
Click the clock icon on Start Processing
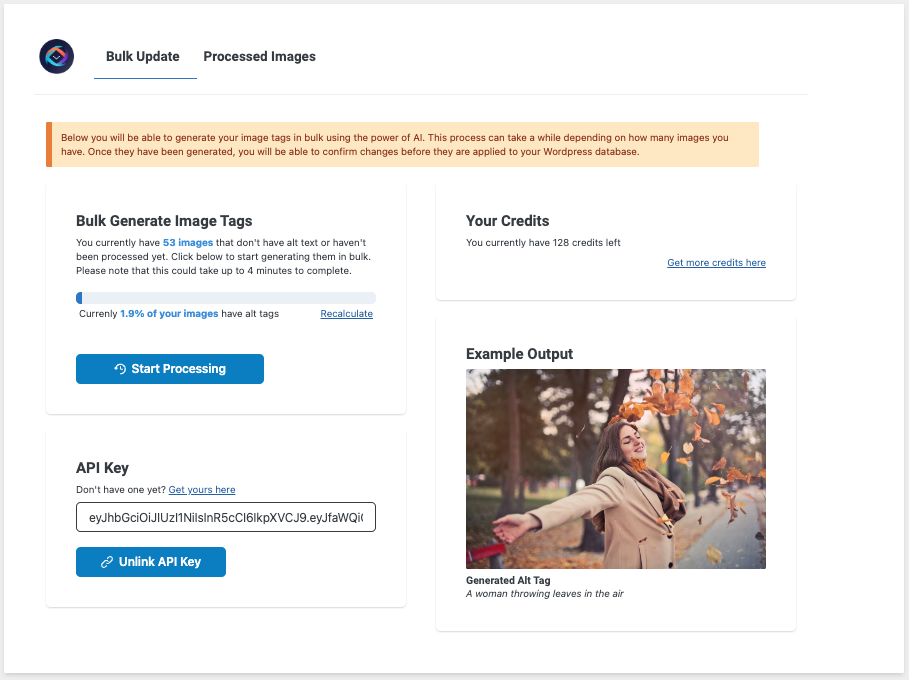[120, 369]
